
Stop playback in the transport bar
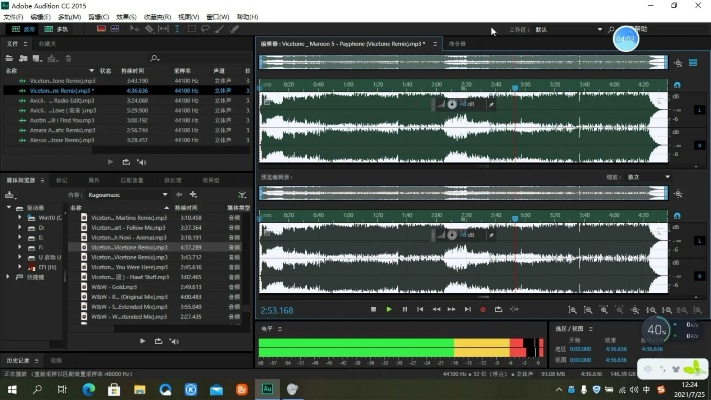pos(373,309)
